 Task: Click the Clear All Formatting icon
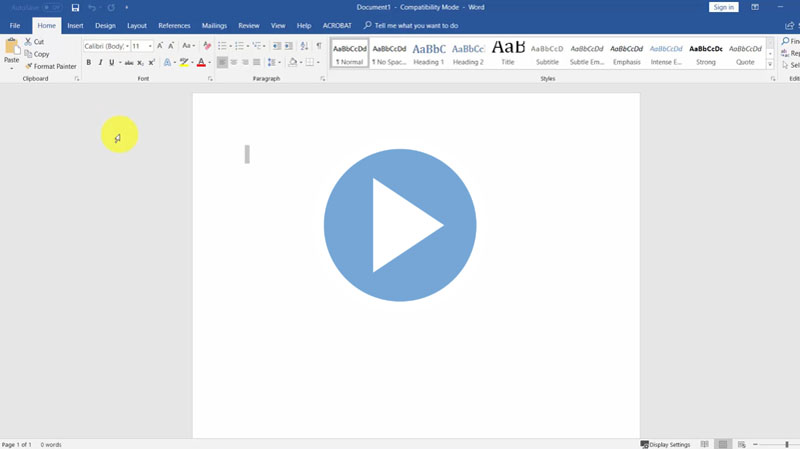207,46
